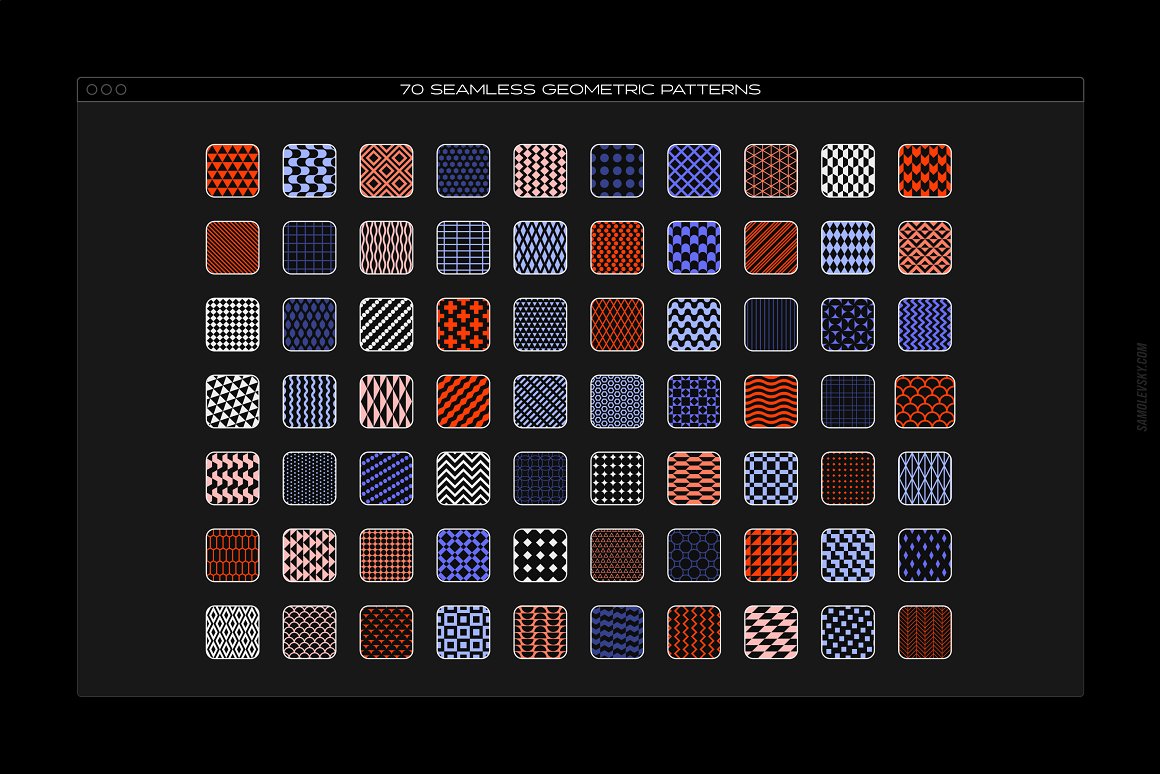Click the orange plus crosses pattern
Image resolution: width=1160 pixels, height=774 pixels.
(463, 325)
